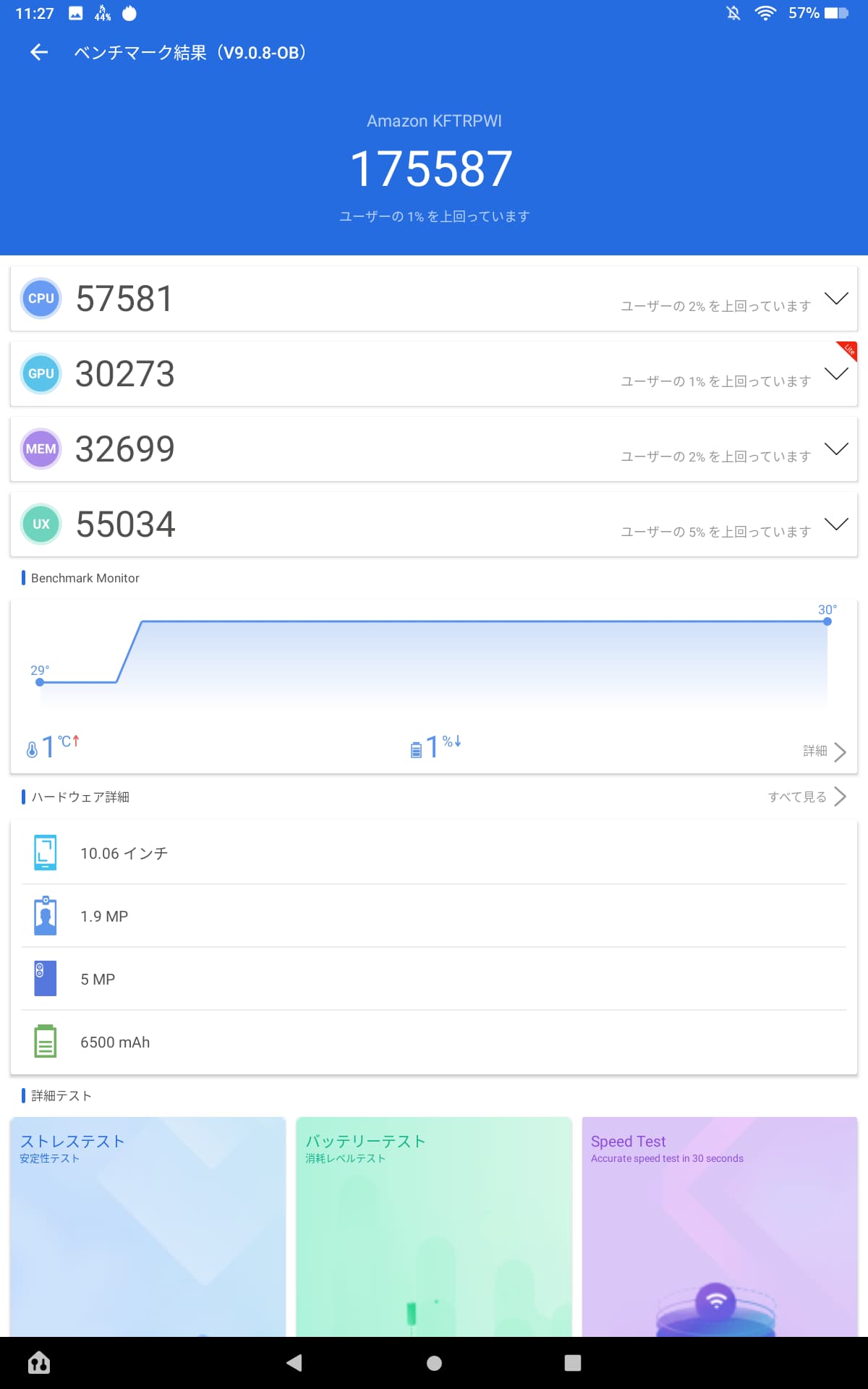This screenshot has height=1389, width=868.
Task: Expand the GPU score details chevron
Action: point(836,373)
